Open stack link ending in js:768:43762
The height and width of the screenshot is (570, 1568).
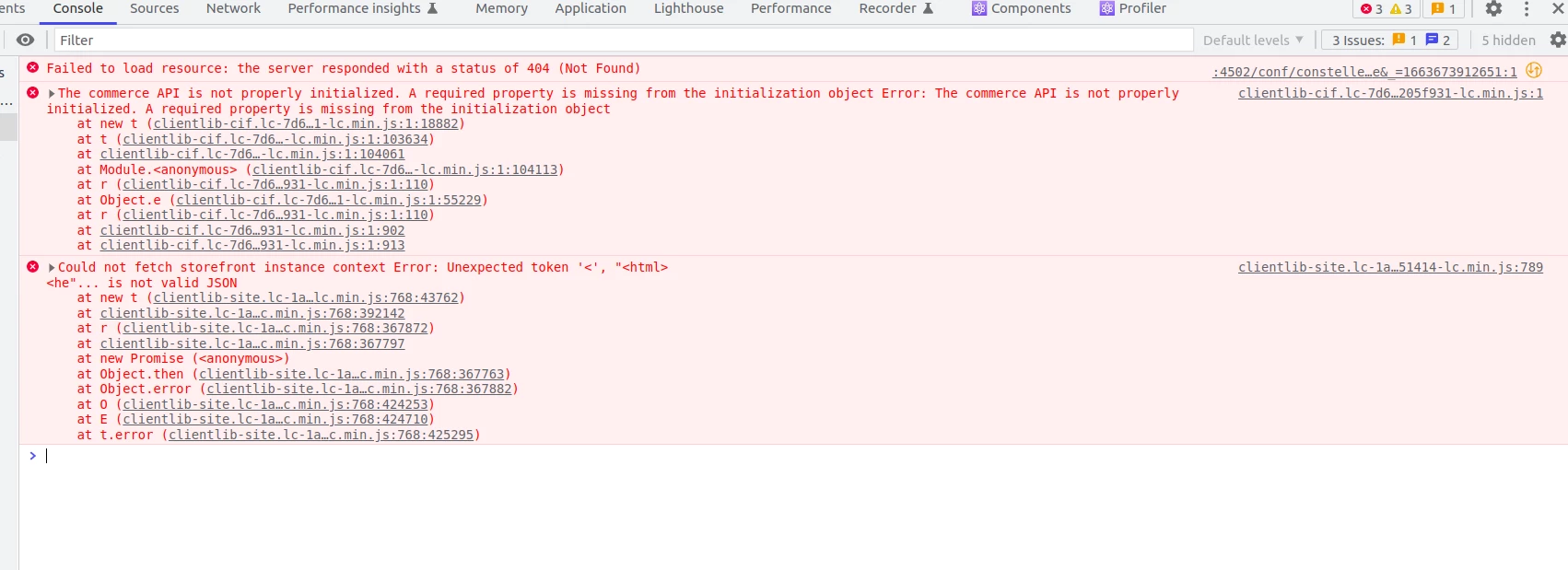(x=306, y=297)
